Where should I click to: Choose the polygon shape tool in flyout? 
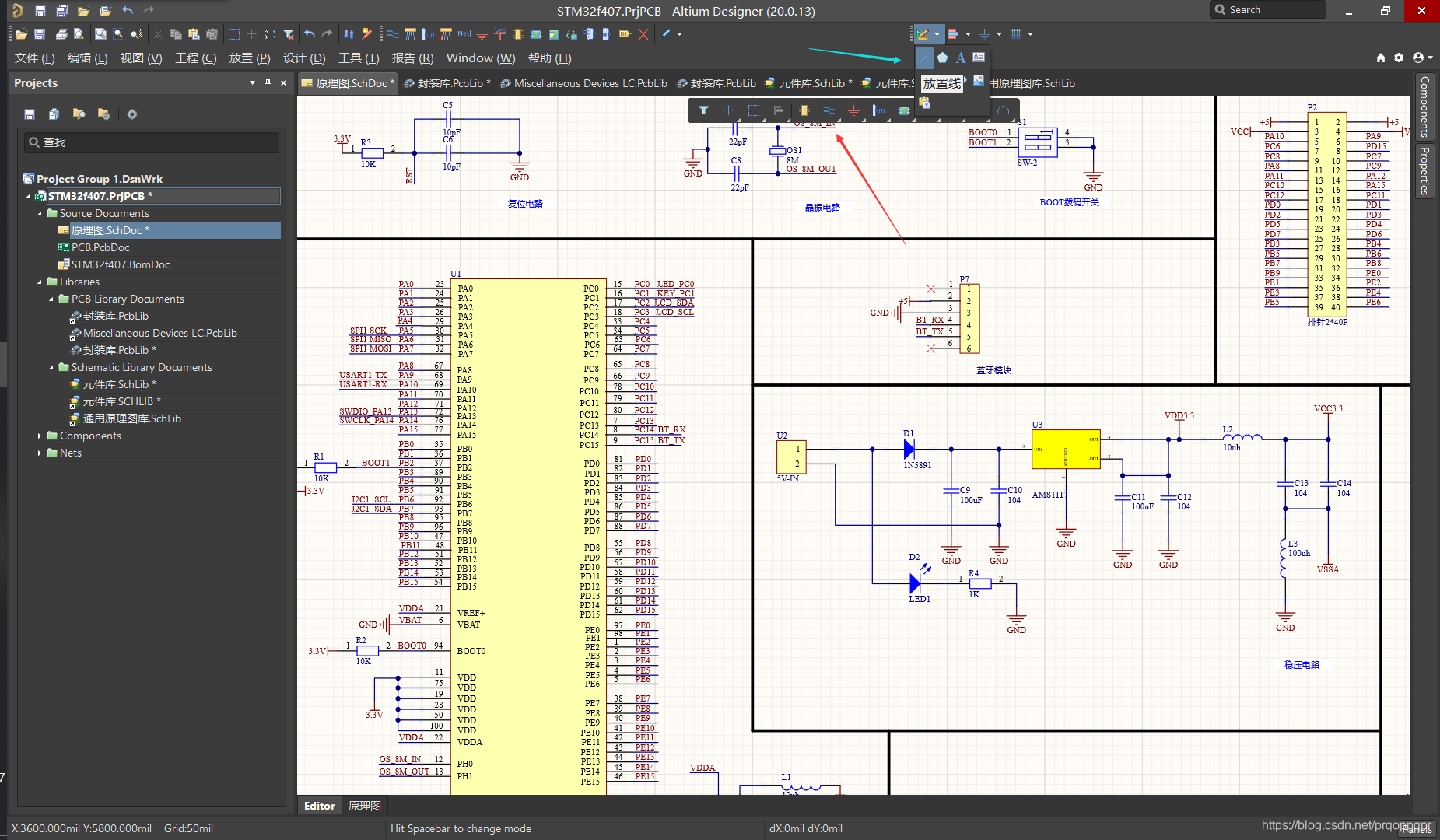tap(942, 58)
